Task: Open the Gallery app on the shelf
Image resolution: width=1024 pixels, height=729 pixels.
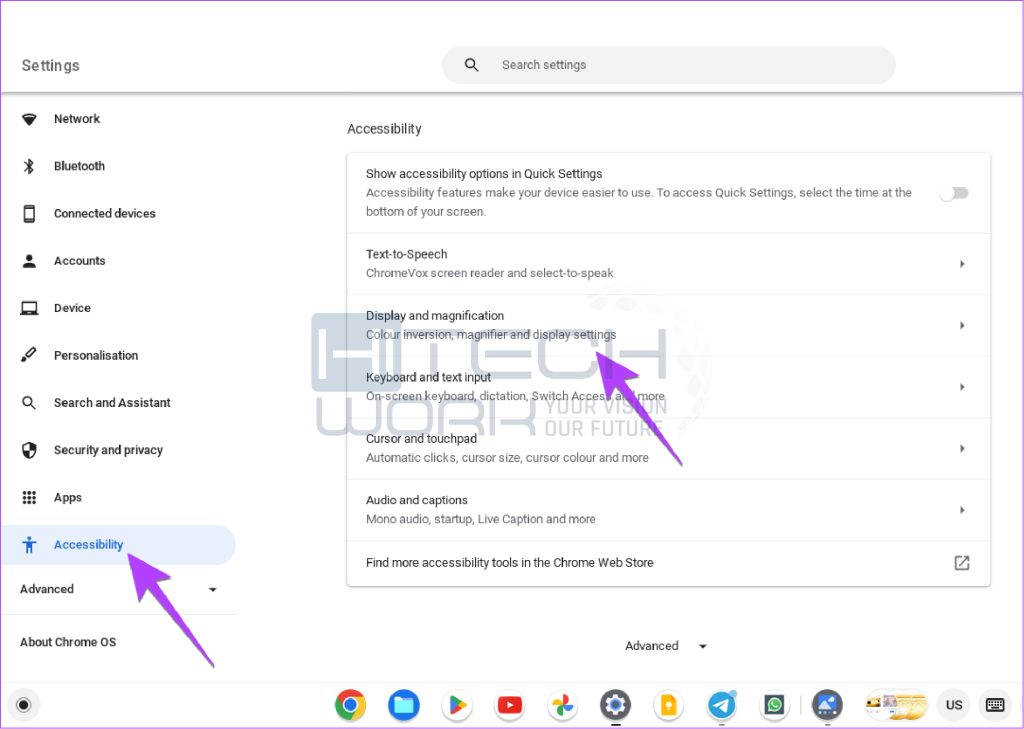Action: click(x=827, y=705)
